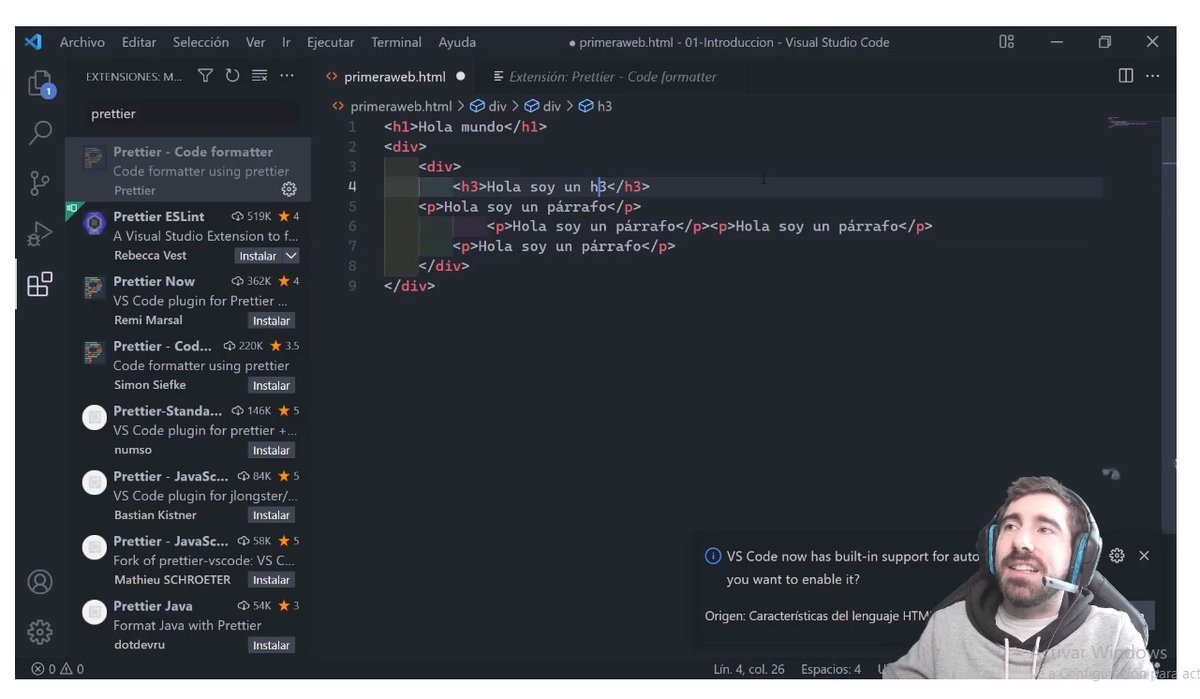Open Archivo menu
The height and width of the screenshot is (699, 1200).
point(82,42)
